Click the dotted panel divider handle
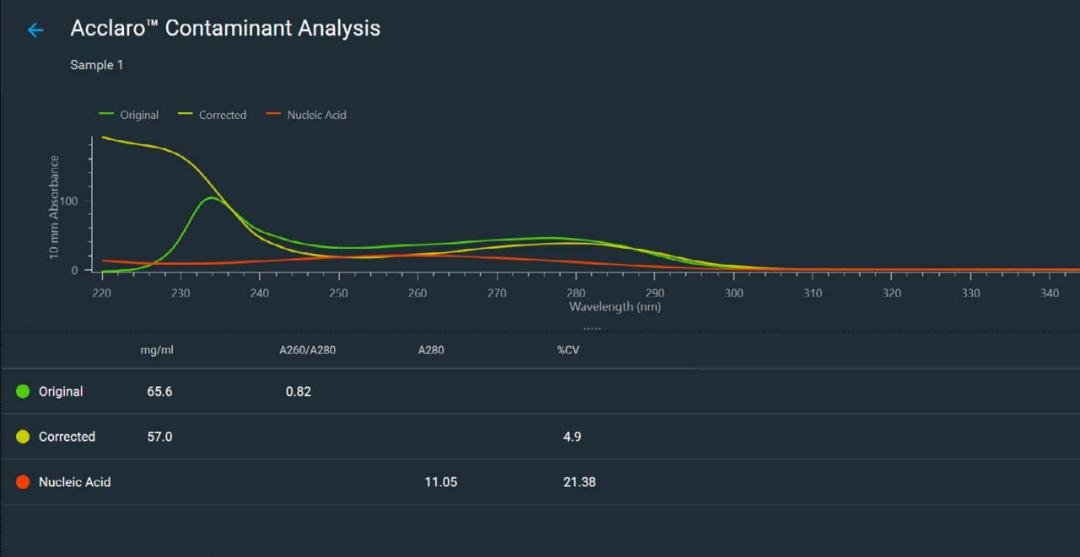 (x=592, y=327)
